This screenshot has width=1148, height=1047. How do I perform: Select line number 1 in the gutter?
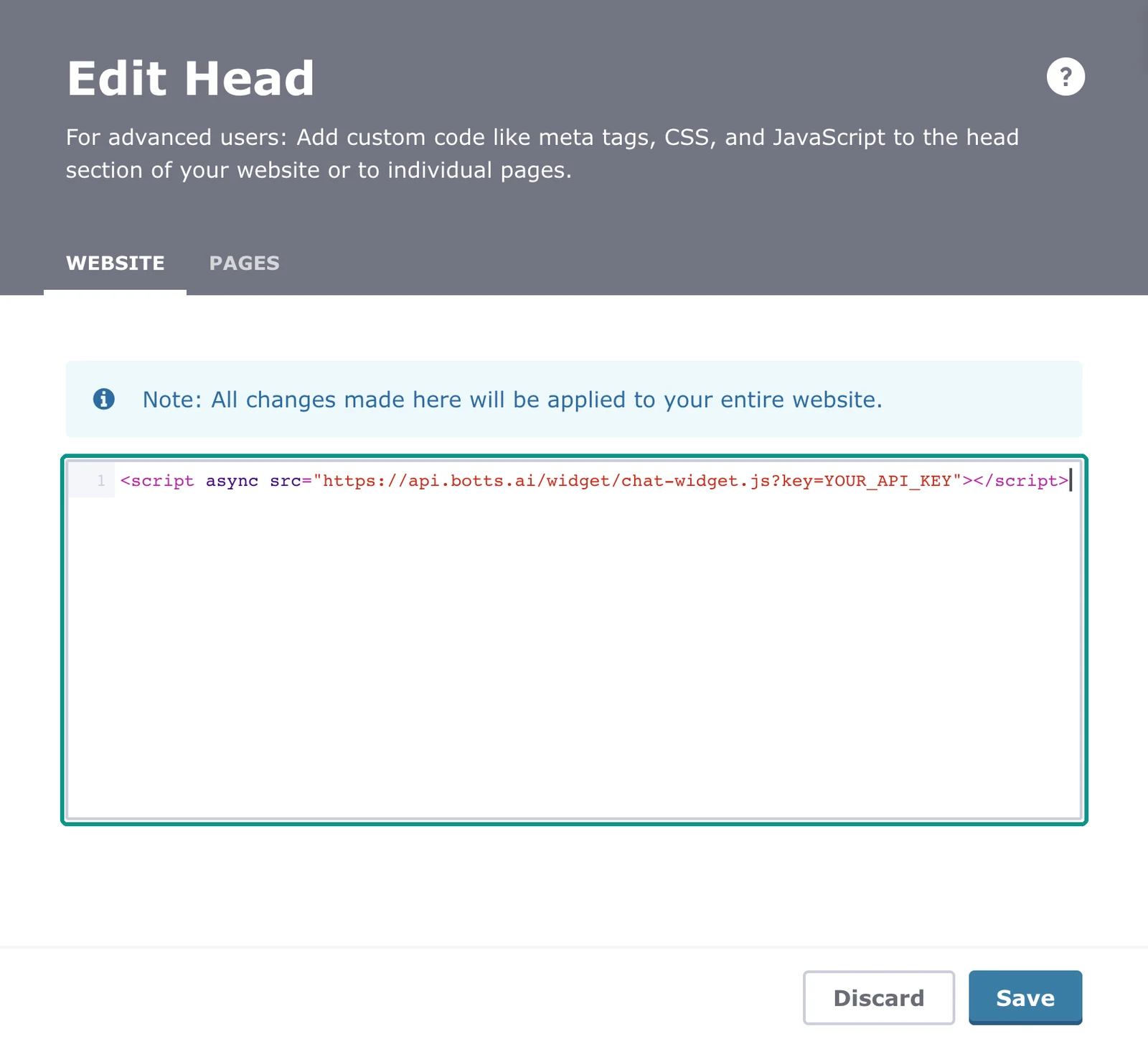pos(100,481)
